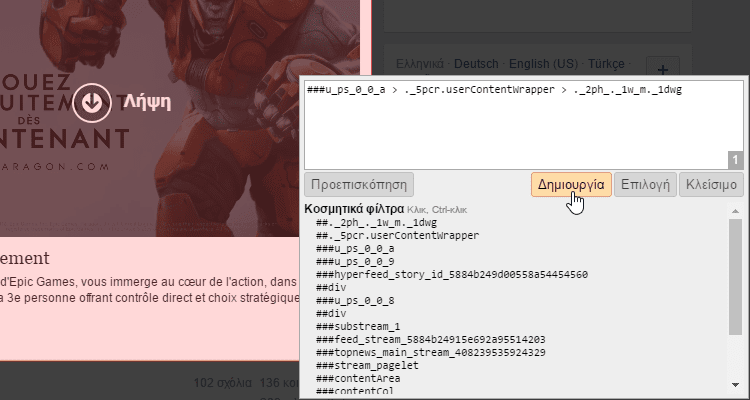Click the matched element count badge 1

coord(736,160)
